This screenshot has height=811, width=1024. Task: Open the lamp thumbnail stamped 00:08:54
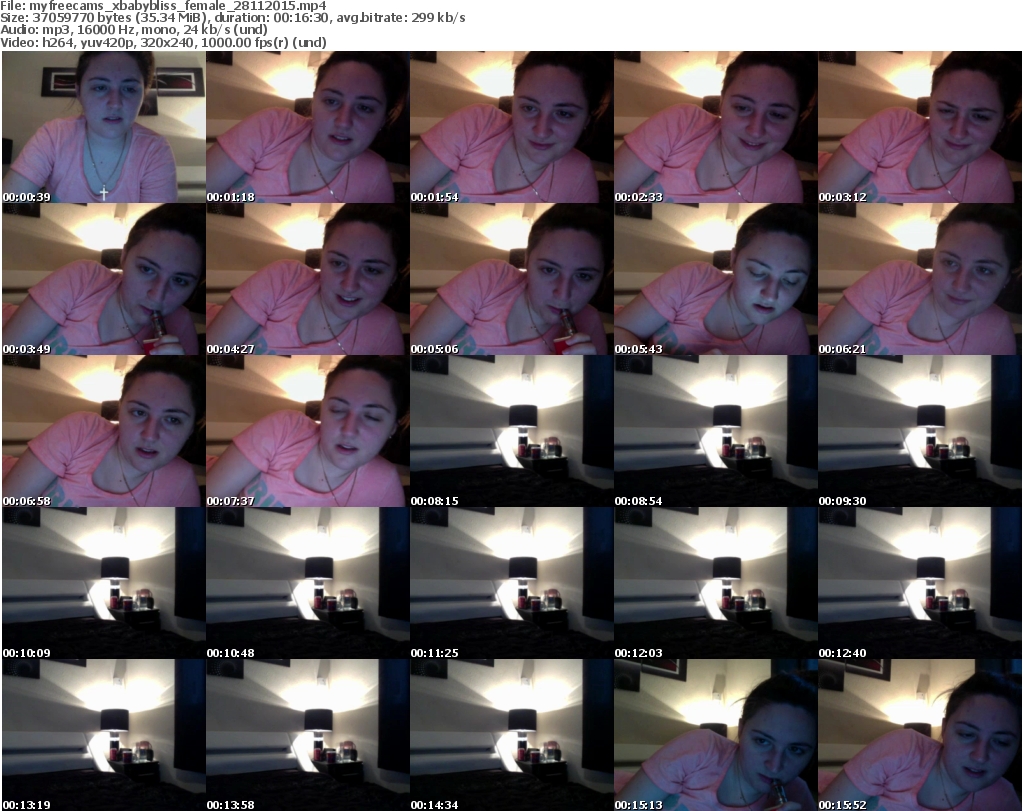point(716,432)
